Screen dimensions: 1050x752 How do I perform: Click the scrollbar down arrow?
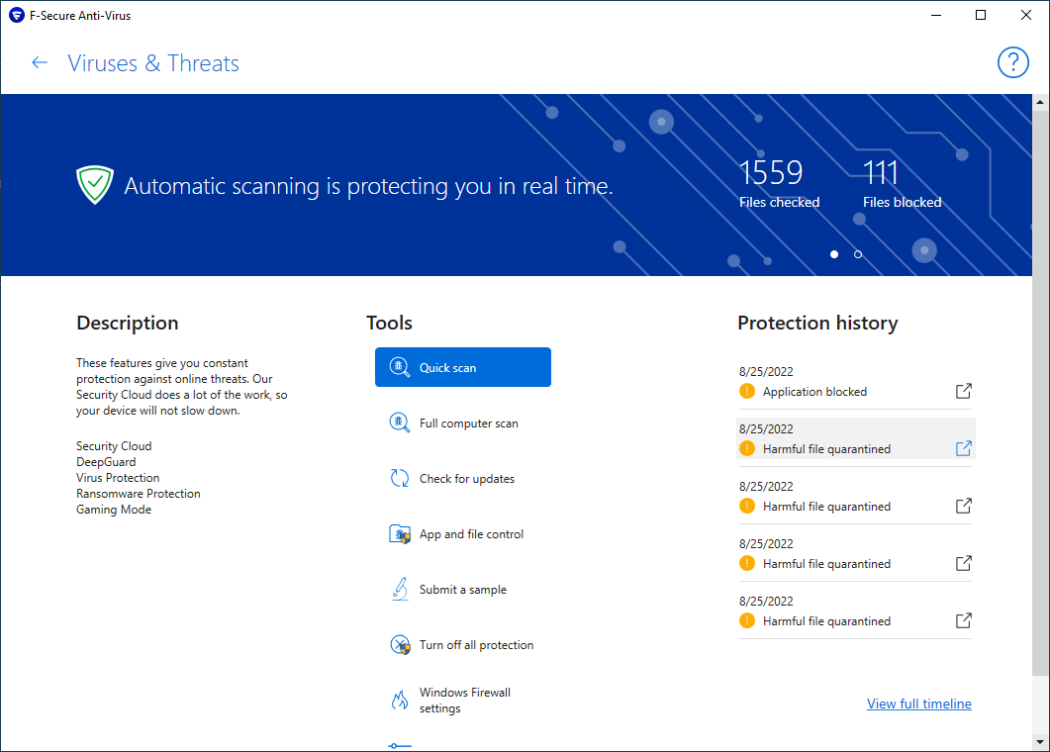(x=1040, y=742)
